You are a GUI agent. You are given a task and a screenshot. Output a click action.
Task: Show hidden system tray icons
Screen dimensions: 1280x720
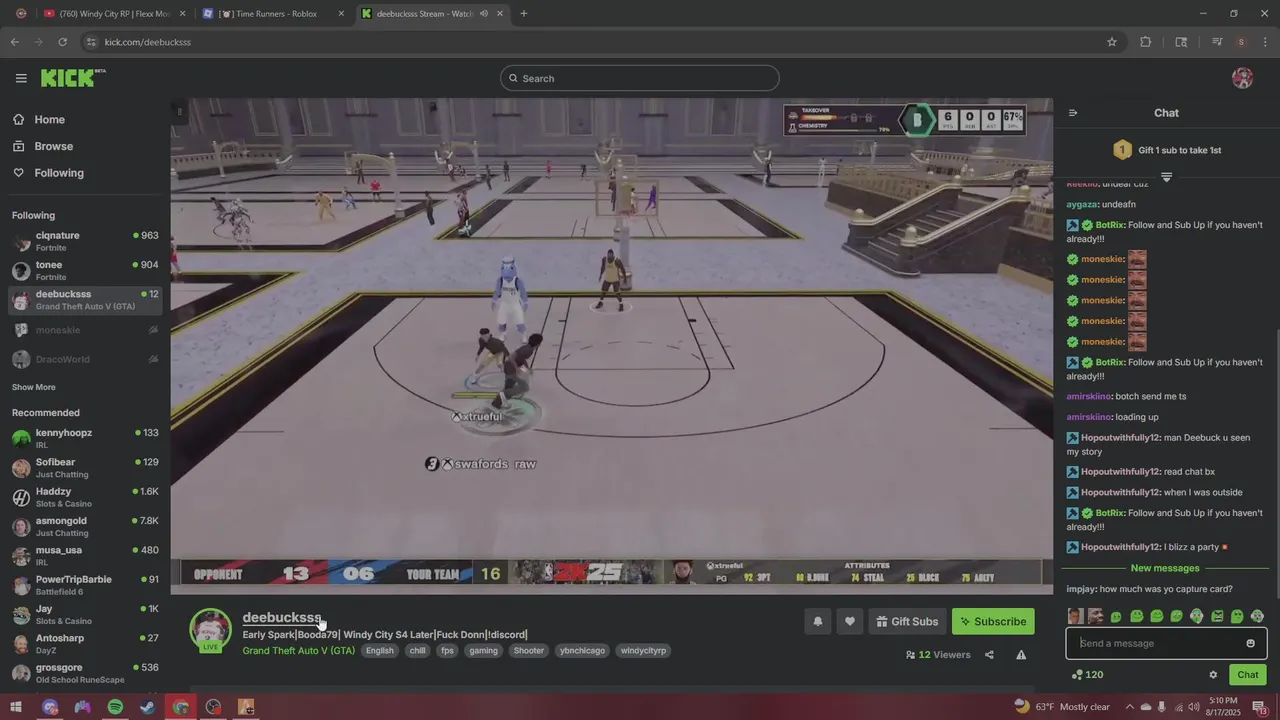[x=1128, y=707]
